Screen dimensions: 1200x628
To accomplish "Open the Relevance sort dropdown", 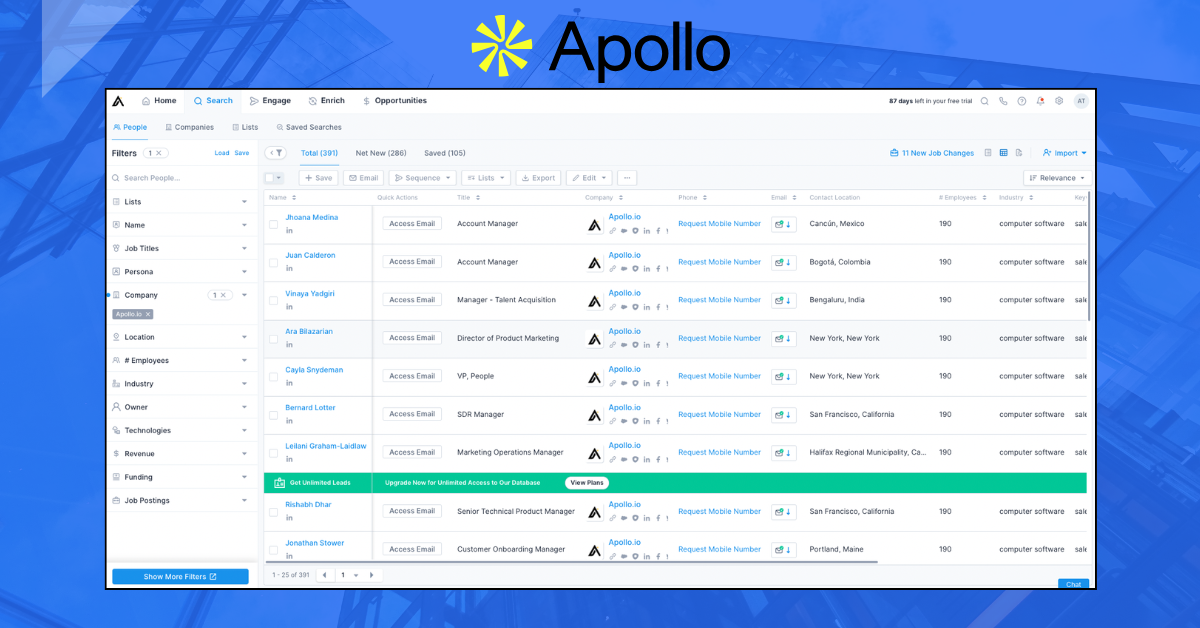I will [1057, 177].
